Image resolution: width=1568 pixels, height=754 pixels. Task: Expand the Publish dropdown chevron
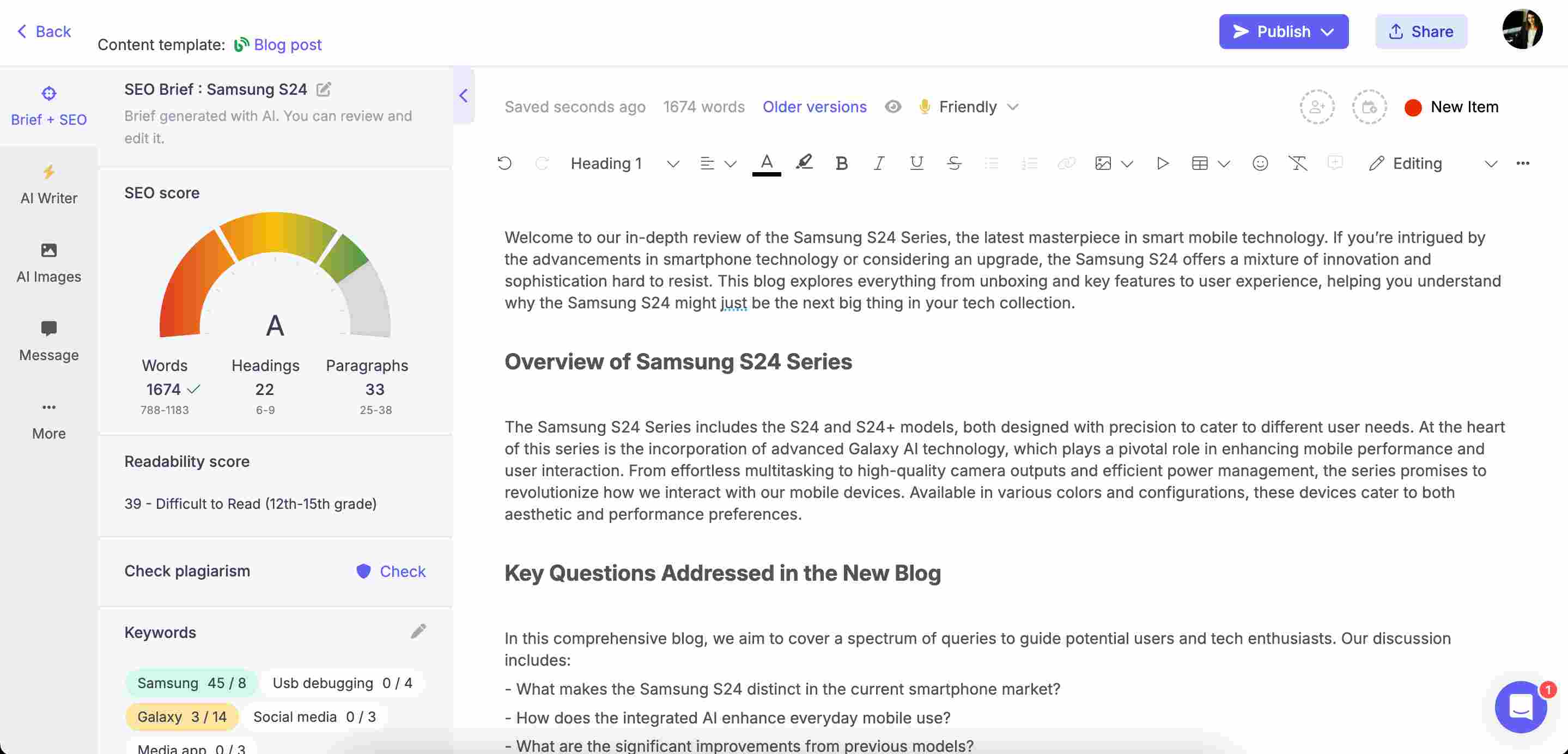point(1328,32)
